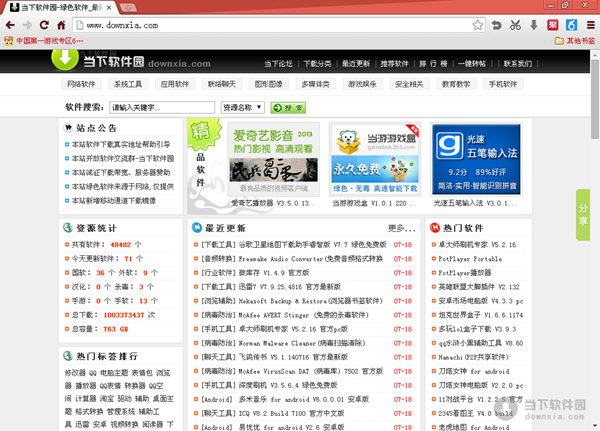Open the 光速五笔输入法 featured thumbnail
Viewport: 600px width, 431px height.
tap(476, 159)
